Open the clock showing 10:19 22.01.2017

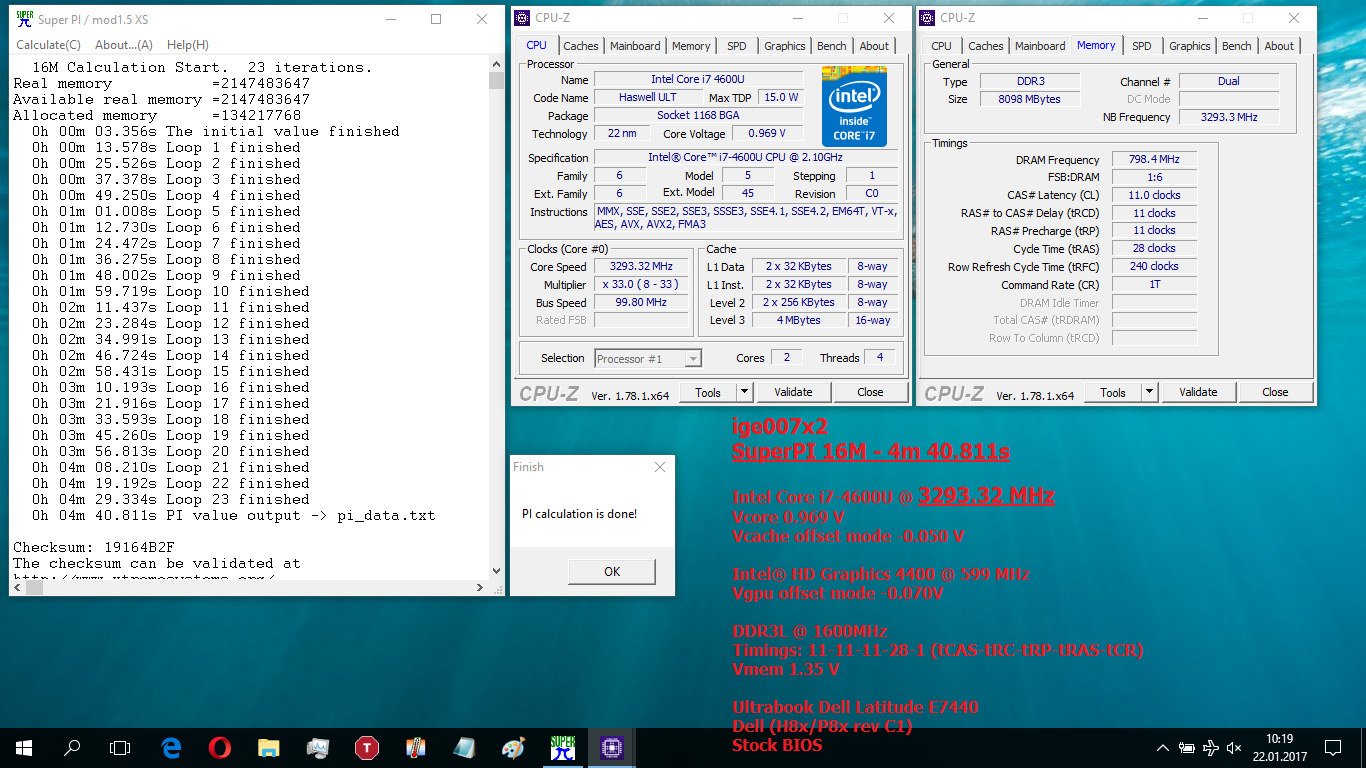click(1279, 747)
